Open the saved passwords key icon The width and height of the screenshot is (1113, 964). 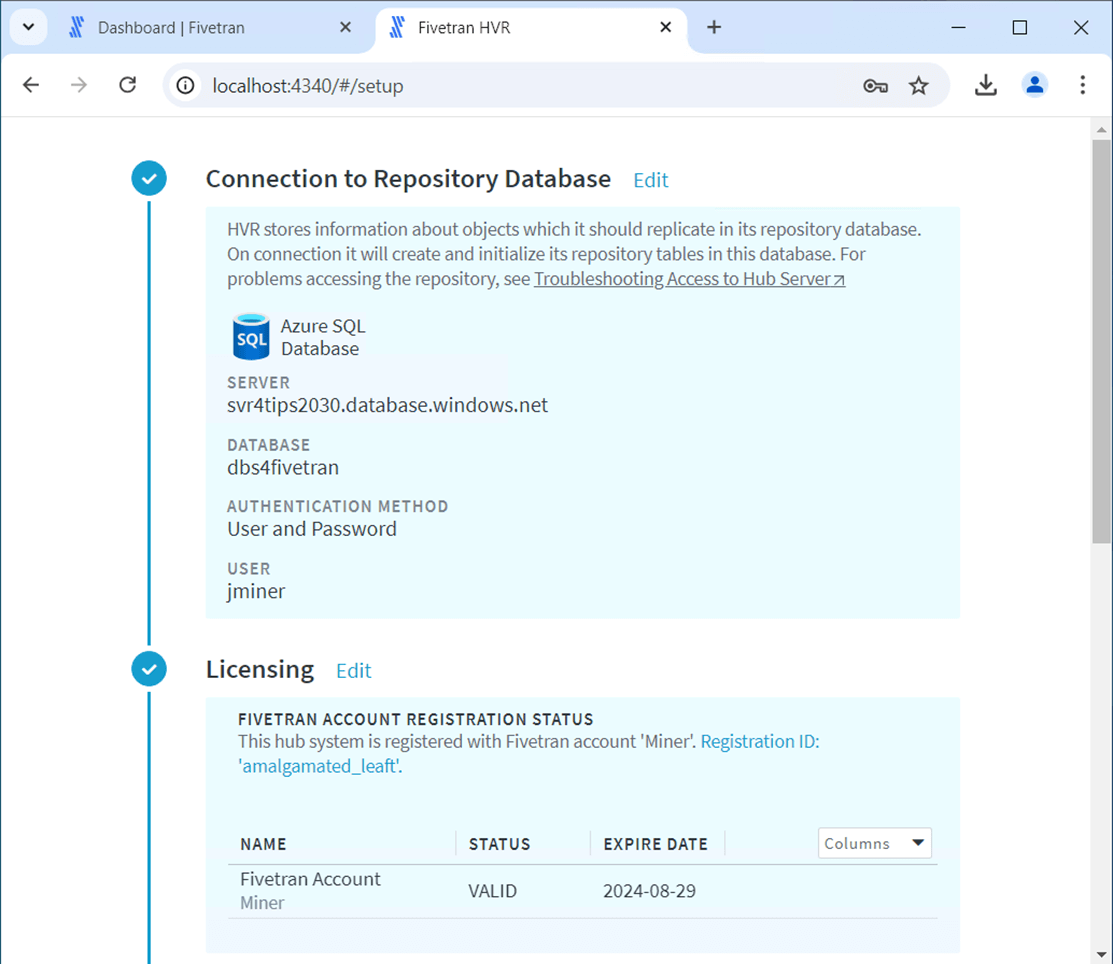click(x=875, y=86)
